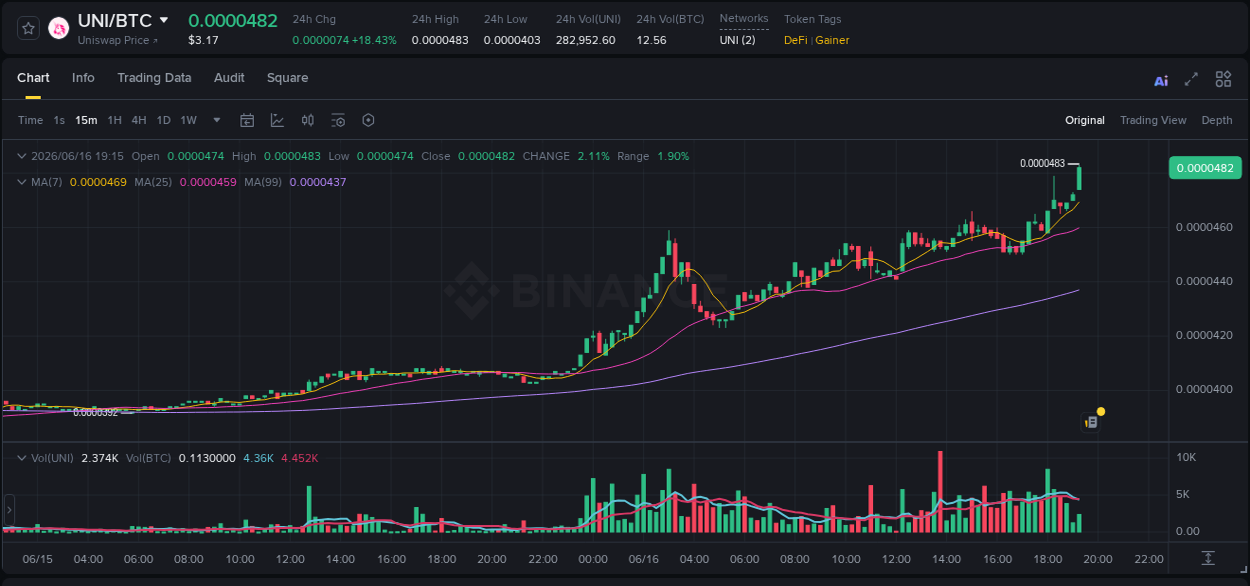Click the UNI/BTC pair name
This screenshot has height=586, width=1250.
point(115,20)
